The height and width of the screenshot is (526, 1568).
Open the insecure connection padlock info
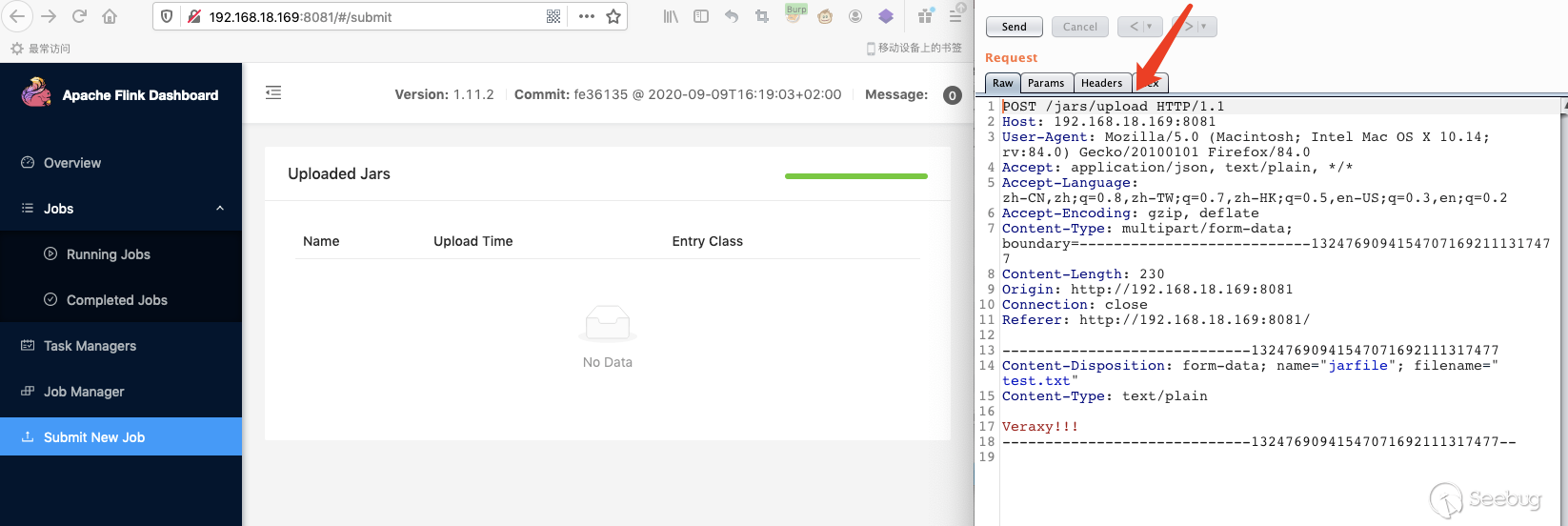pyautogui.click(x=193, y=16)
